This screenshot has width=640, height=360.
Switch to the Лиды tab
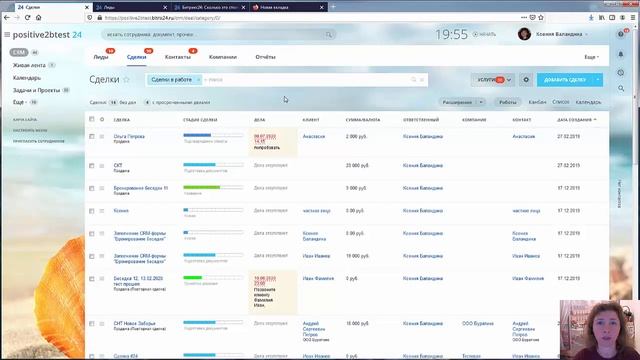(x=101, y=57)
